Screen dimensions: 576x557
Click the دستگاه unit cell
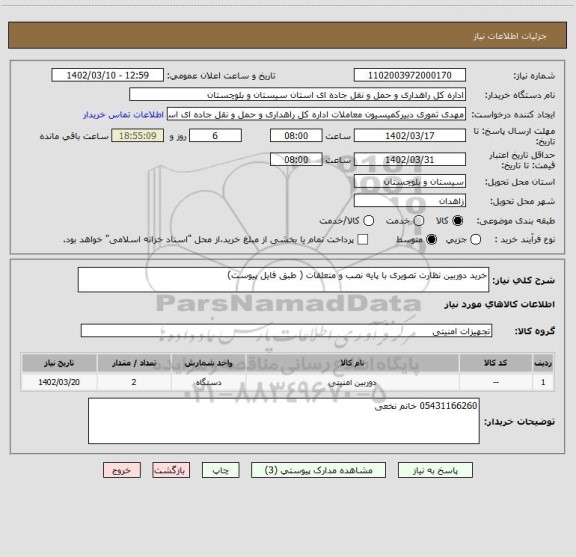coord(208,382)
